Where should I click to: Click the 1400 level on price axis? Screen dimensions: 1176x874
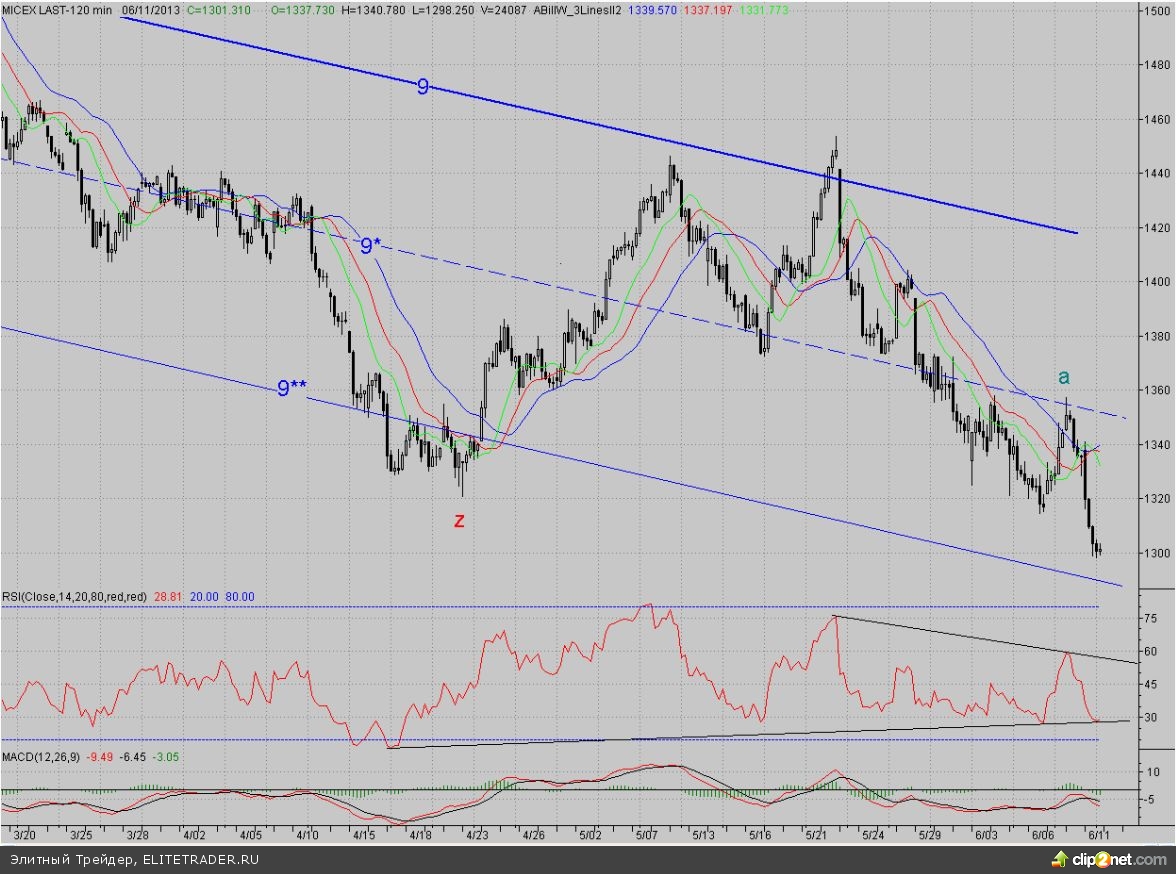1157,282
